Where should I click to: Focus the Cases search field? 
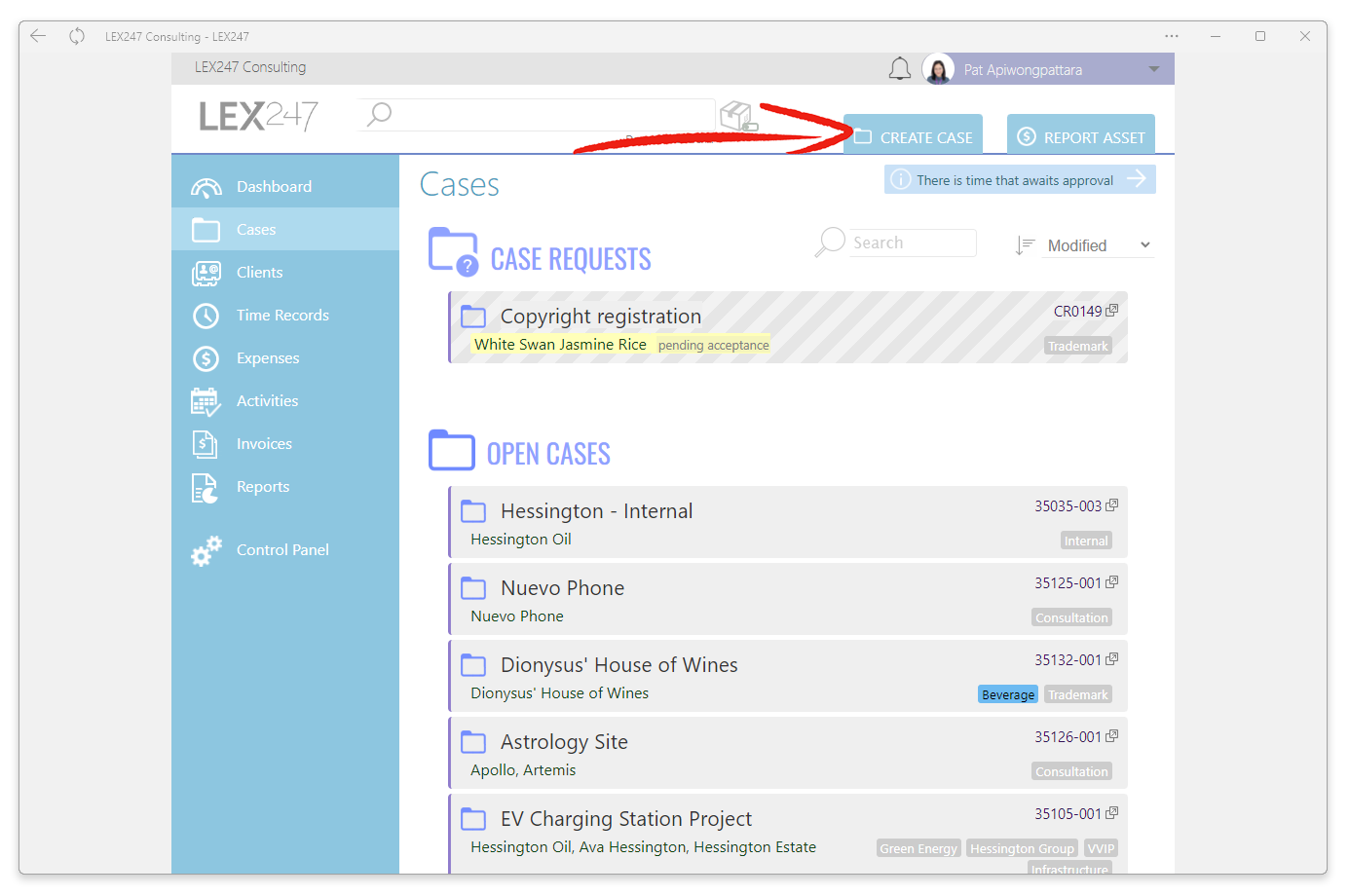pos(912,243)
